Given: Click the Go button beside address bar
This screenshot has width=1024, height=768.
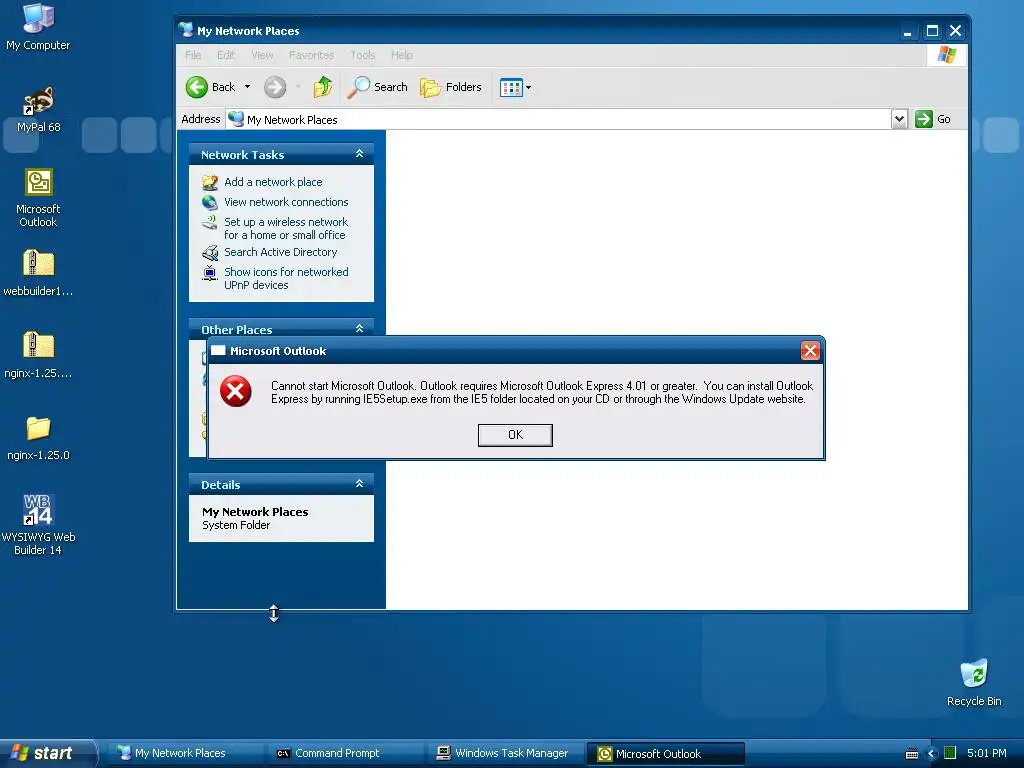Looking at the screenshot, I should (x=933, y=119).
